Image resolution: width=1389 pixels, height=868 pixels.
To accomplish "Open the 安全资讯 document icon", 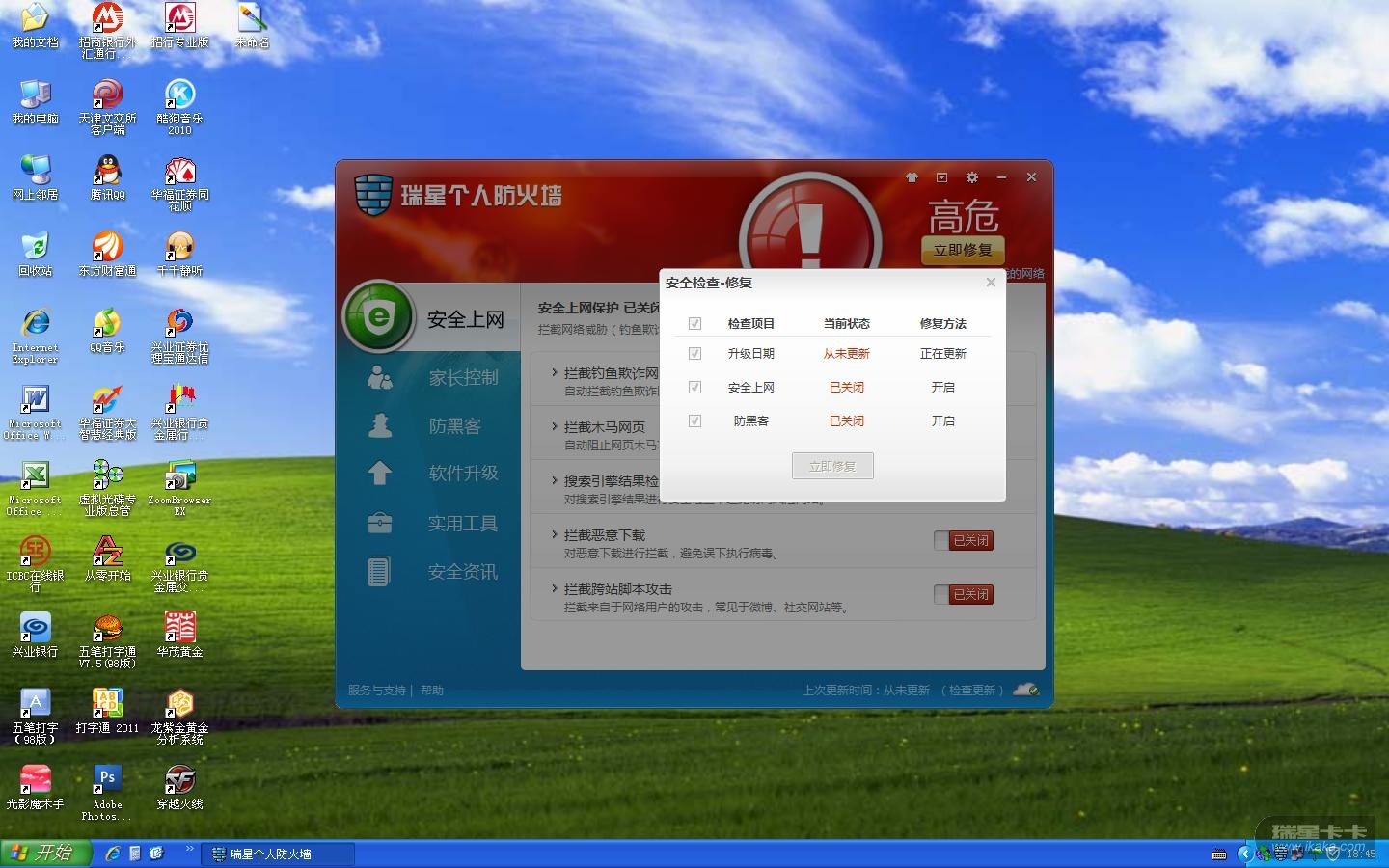I will tap(378, 571).
